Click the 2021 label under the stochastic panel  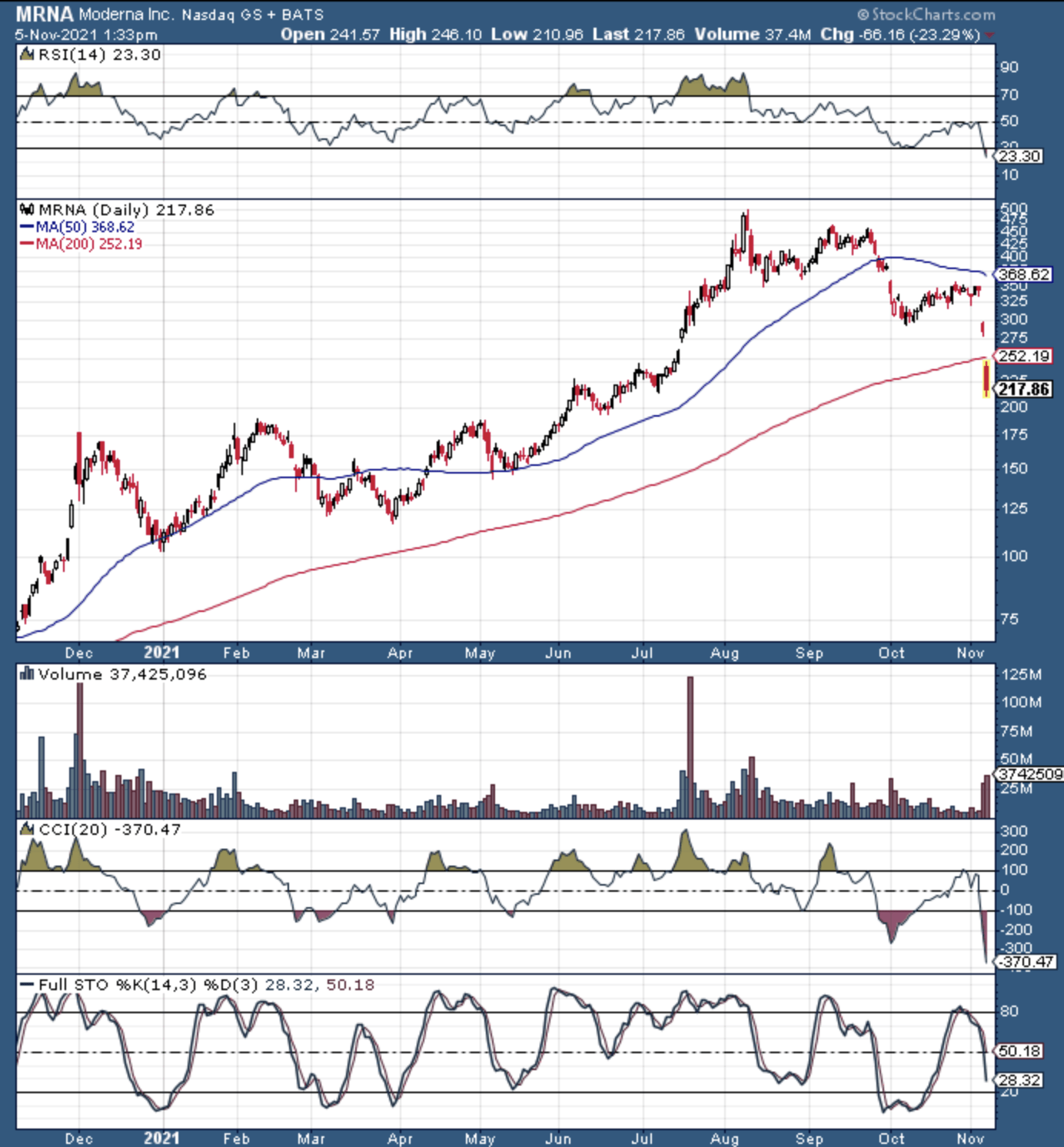coord(161,1139)
